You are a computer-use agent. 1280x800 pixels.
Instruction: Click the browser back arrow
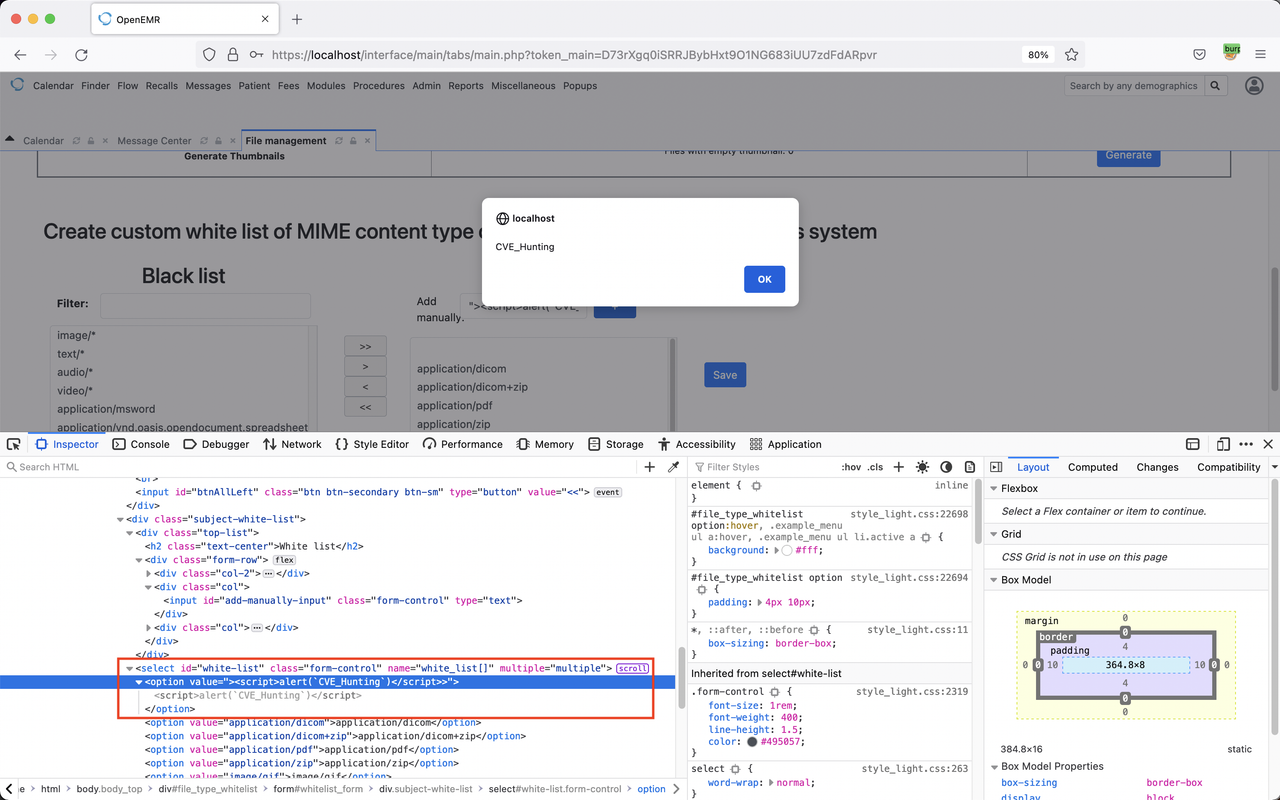pos(21,55)
